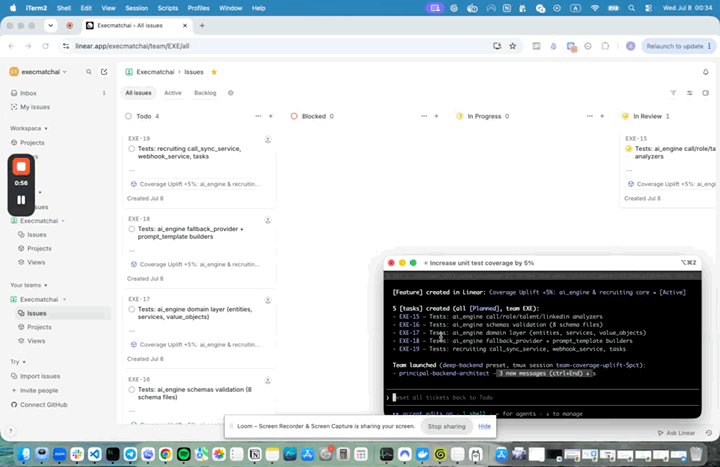
Task: Open Chrome from the Dock
Action: point(165,454)
